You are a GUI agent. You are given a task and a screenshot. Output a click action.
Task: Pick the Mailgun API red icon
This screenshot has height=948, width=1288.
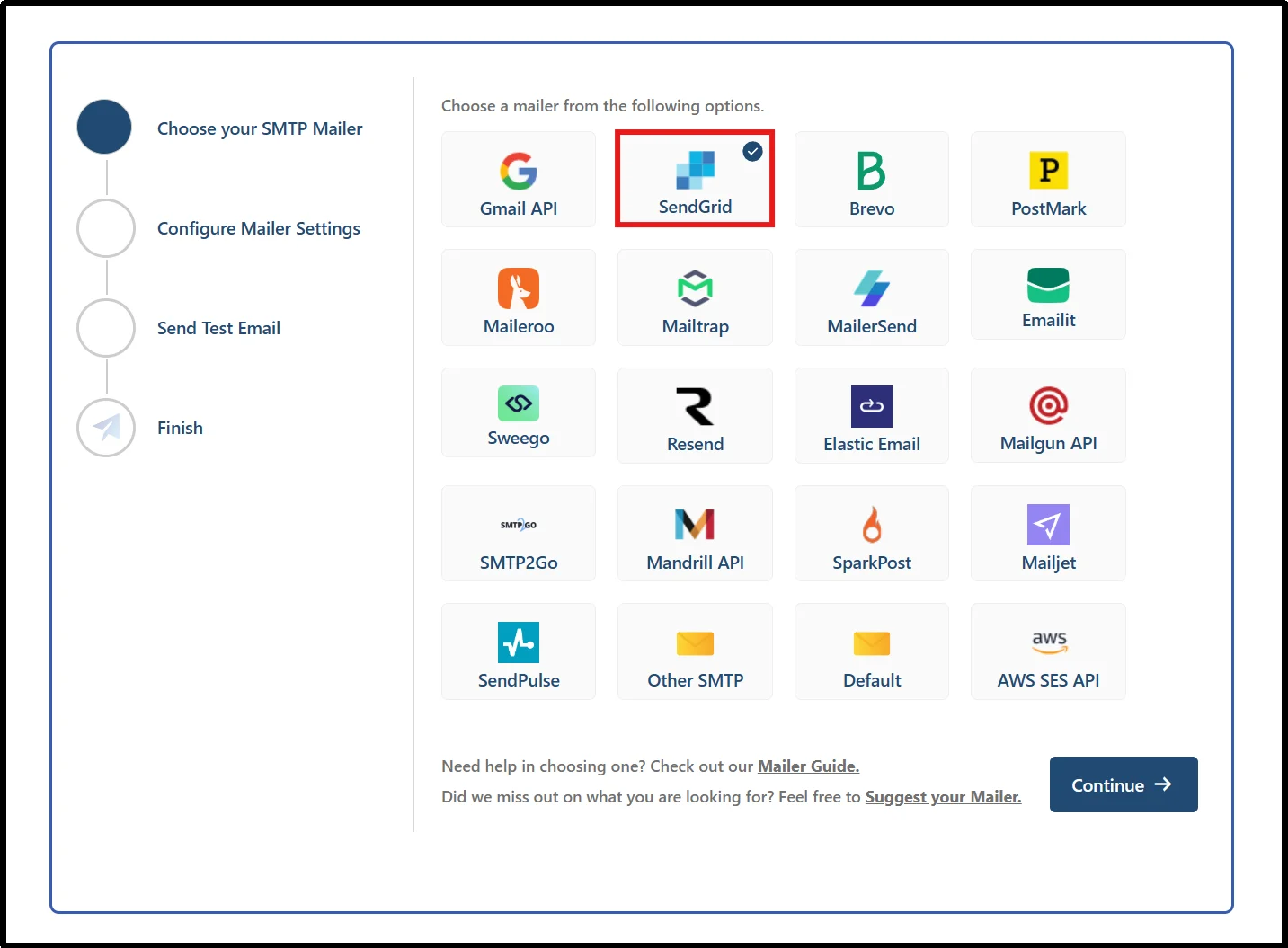1048,405
